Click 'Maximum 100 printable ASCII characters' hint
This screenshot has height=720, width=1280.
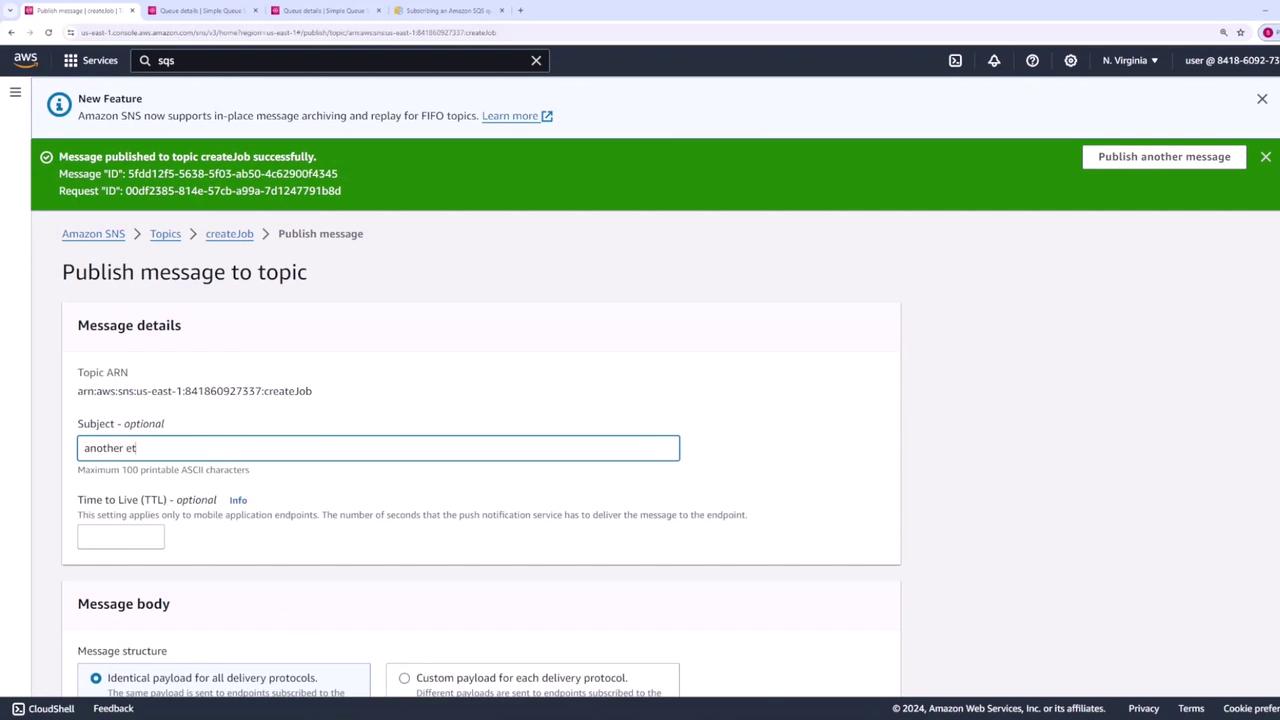pos(164,470)
